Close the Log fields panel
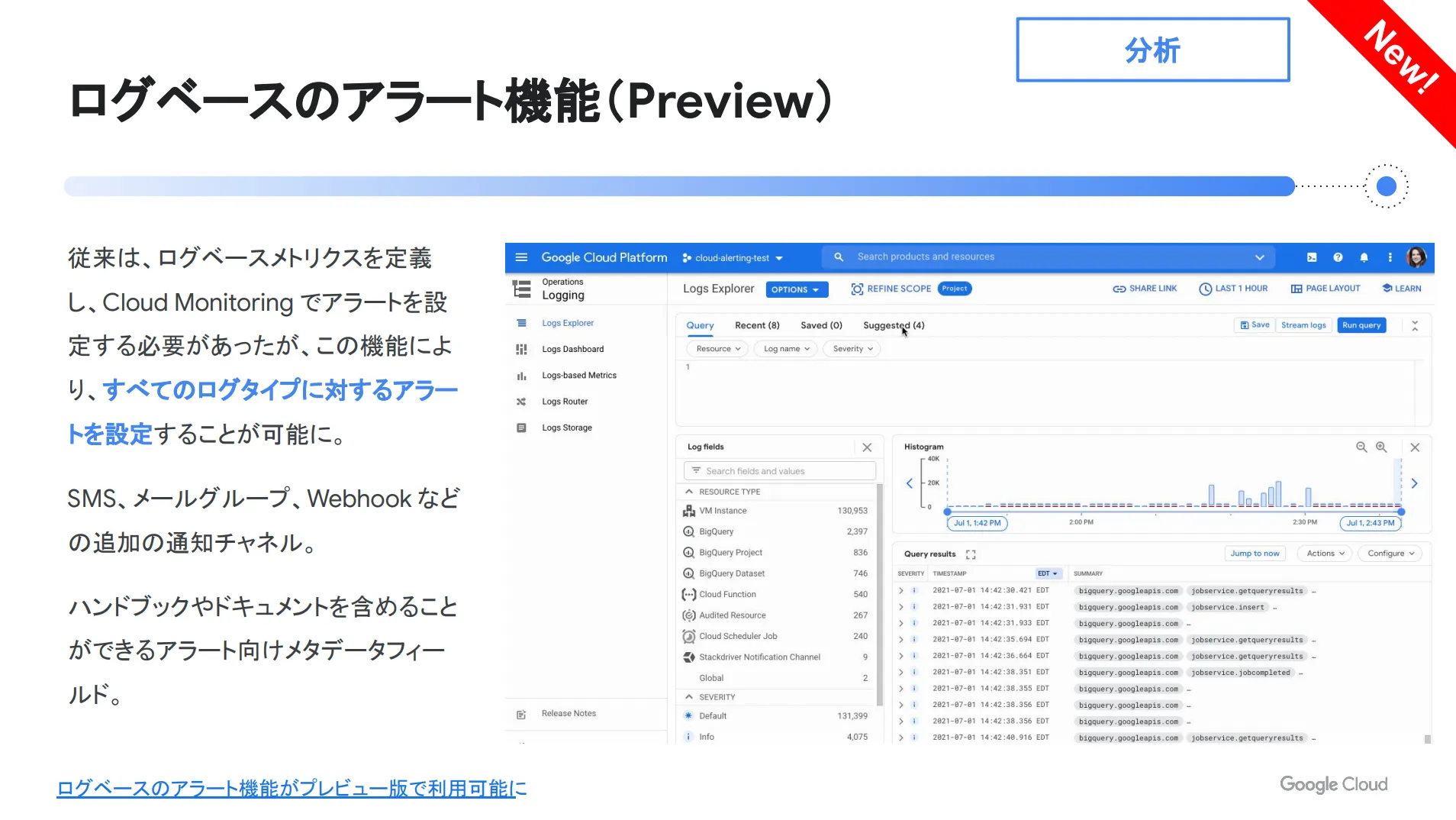1456x820 pixels. coord(867,447)
